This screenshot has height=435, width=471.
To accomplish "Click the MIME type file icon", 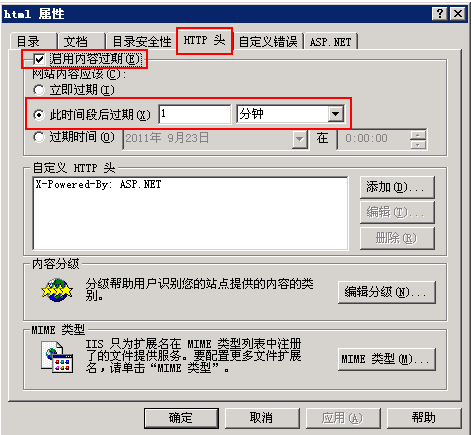I will point(57,357).
